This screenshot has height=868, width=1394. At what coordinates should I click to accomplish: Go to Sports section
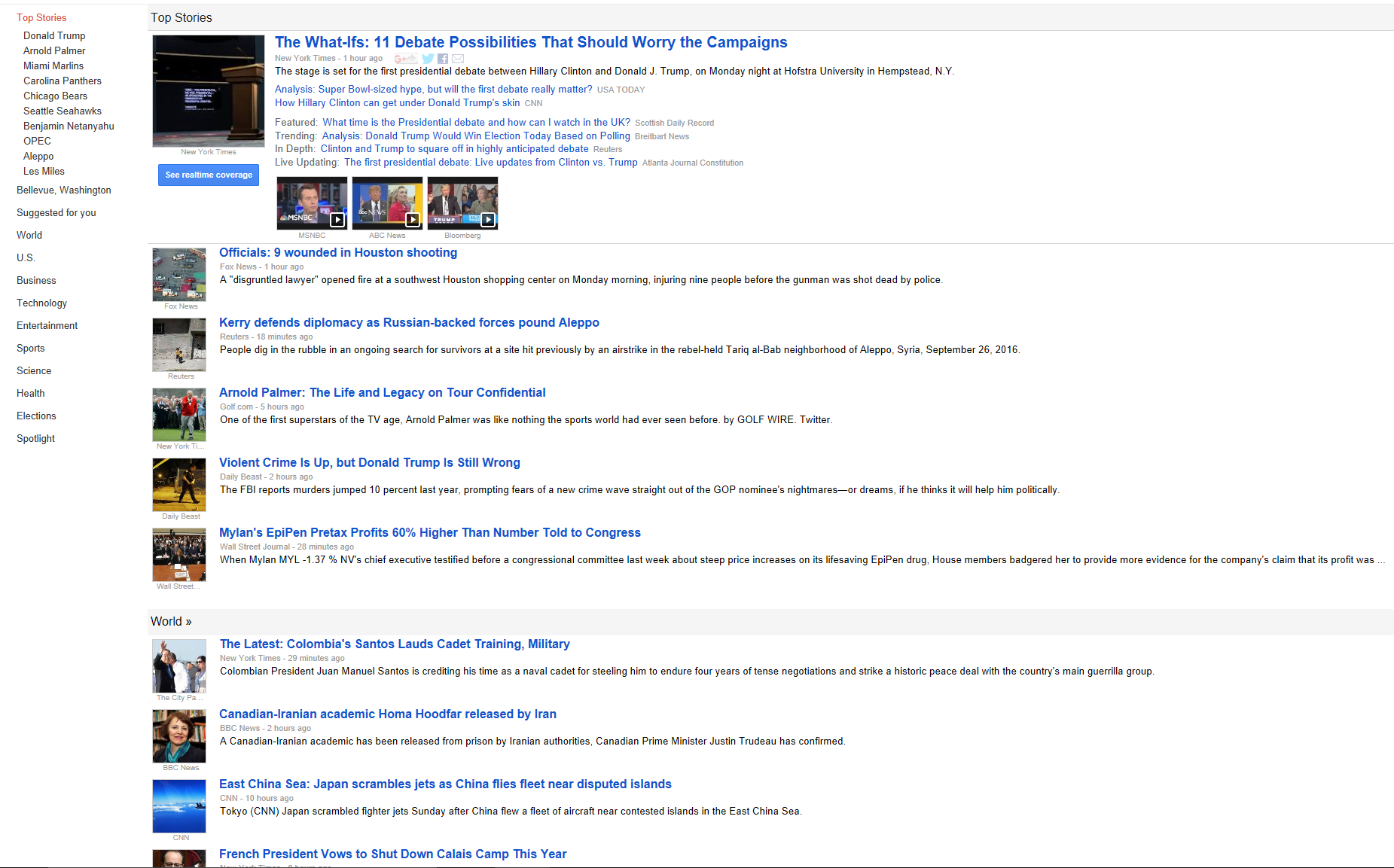pyautogui.click(x=30, y=348)
